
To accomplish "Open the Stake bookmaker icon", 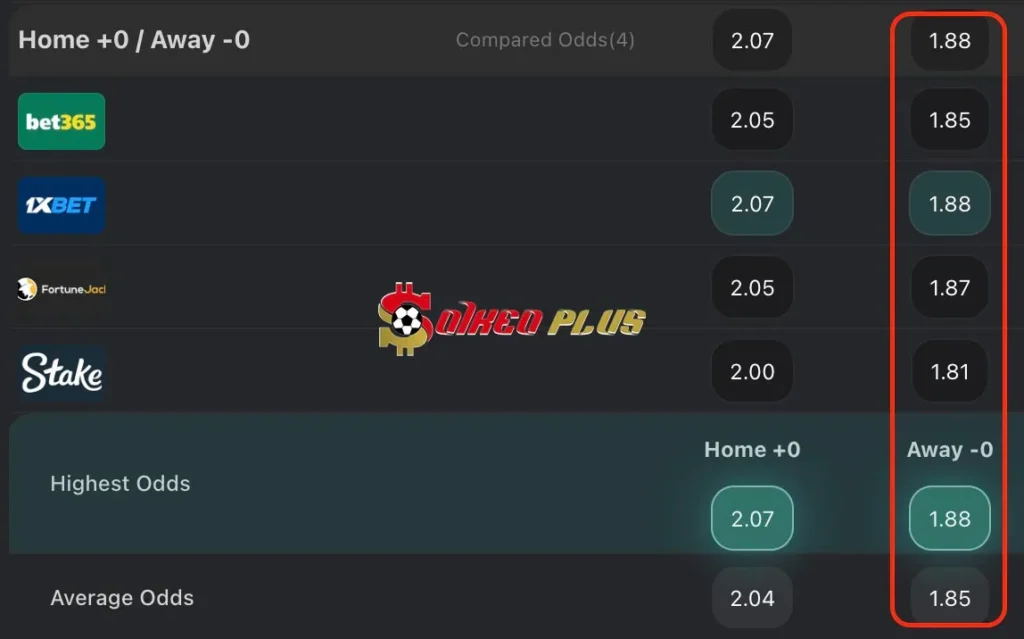I will (x=61, y=372).
